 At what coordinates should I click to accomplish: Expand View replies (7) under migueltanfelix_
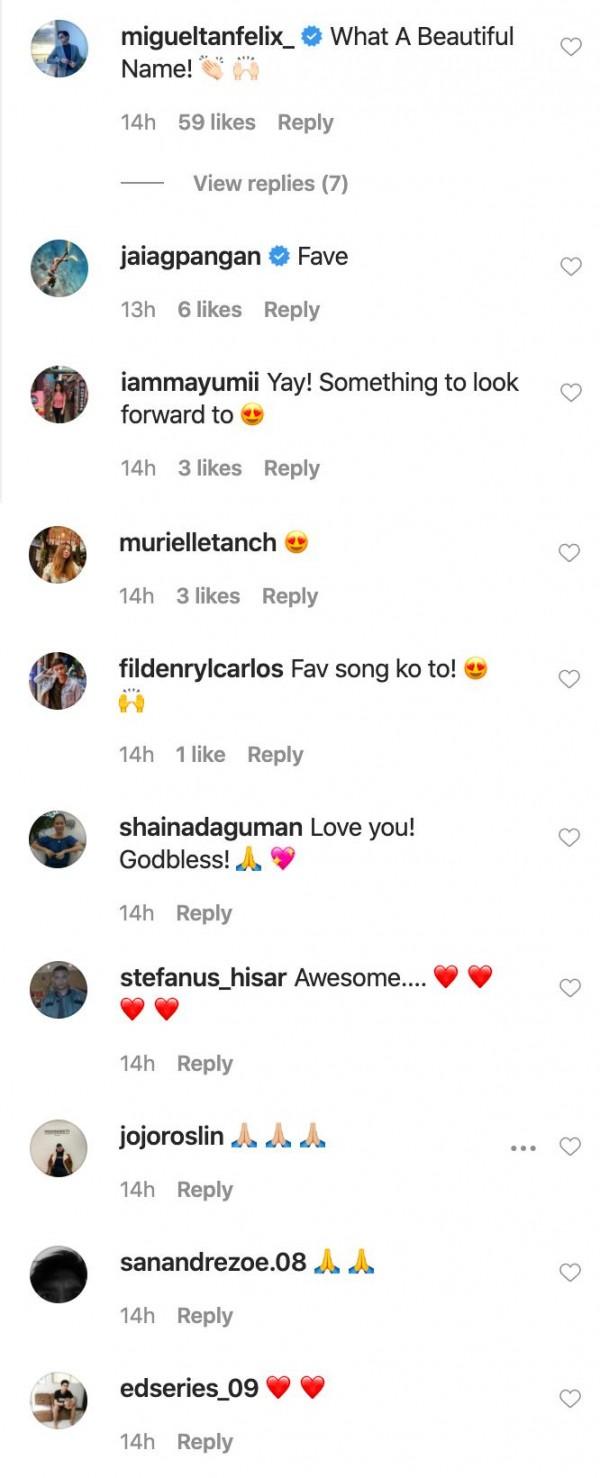[270, 183]
